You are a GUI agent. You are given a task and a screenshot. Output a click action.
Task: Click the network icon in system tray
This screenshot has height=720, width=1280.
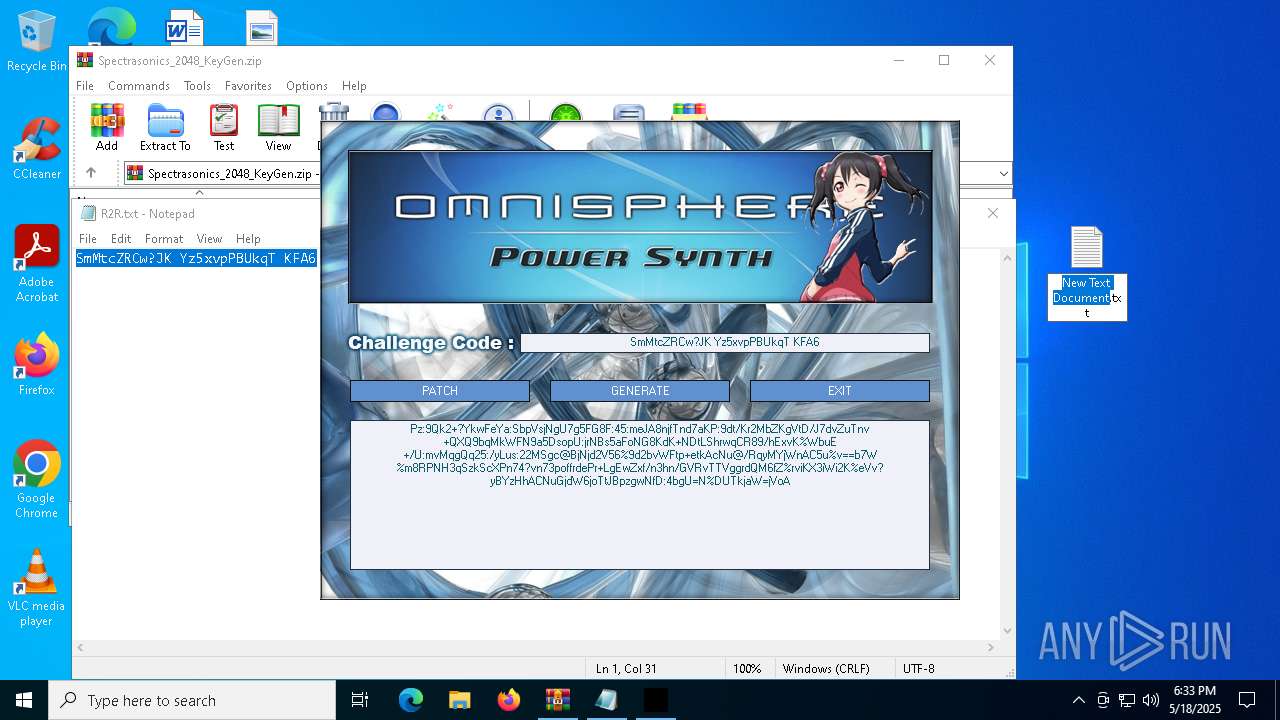pyautogui.click(x=1127, y=700)
